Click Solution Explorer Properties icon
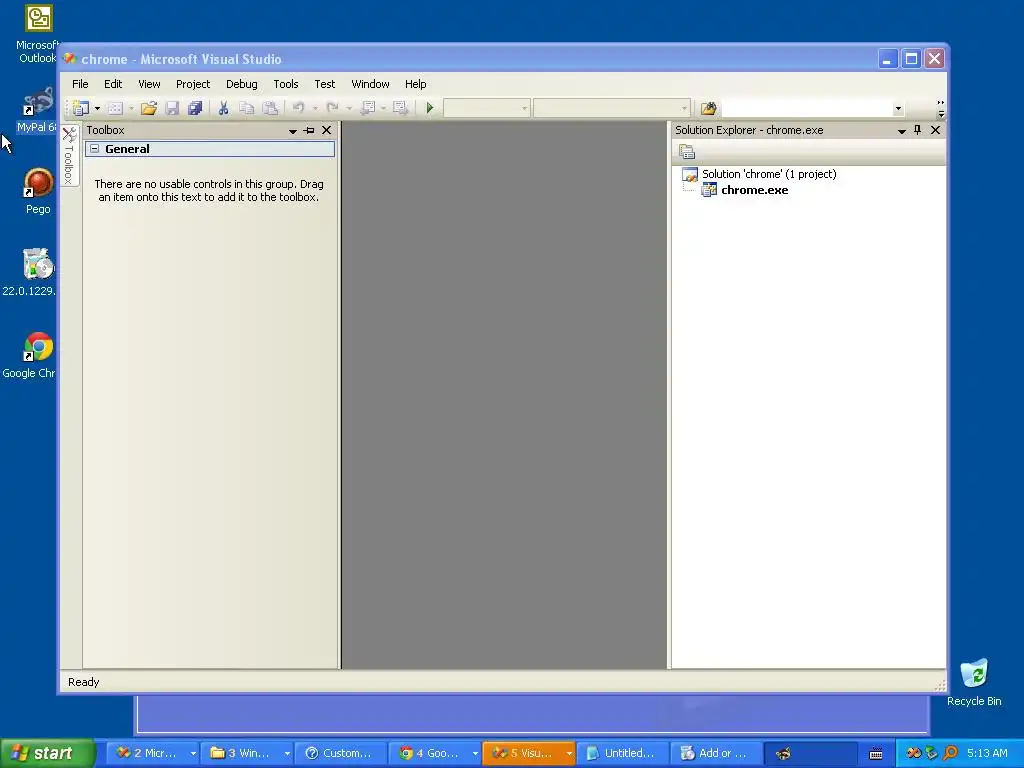The image size is (1024, 768). 687,152
